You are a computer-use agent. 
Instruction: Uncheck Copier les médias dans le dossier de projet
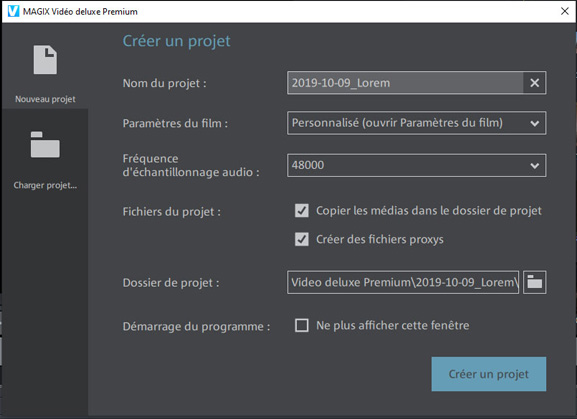tap(302, 210)
